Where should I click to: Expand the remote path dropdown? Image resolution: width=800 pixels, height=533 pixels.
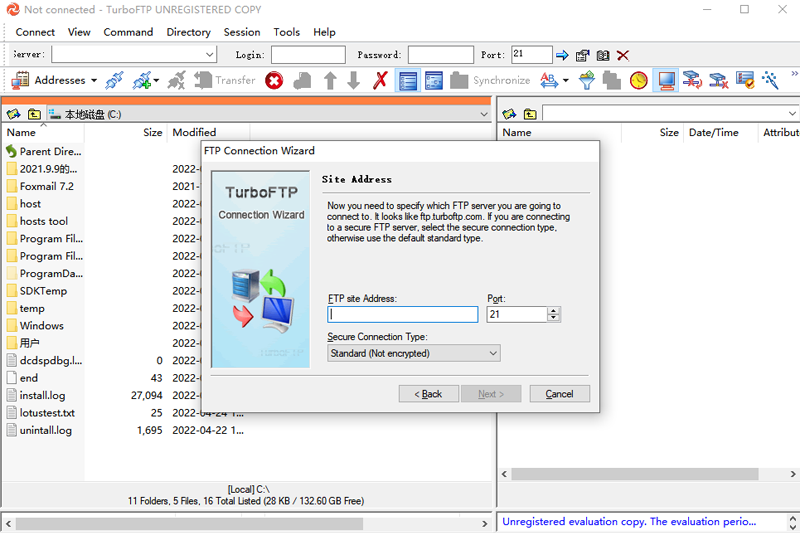[x=792, y=113]
